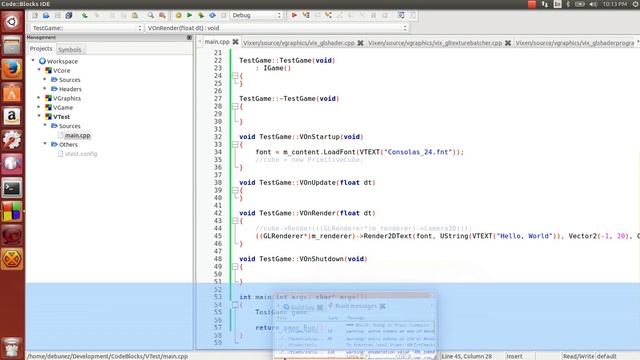Close the Management panel

click(x=189, y=37)
